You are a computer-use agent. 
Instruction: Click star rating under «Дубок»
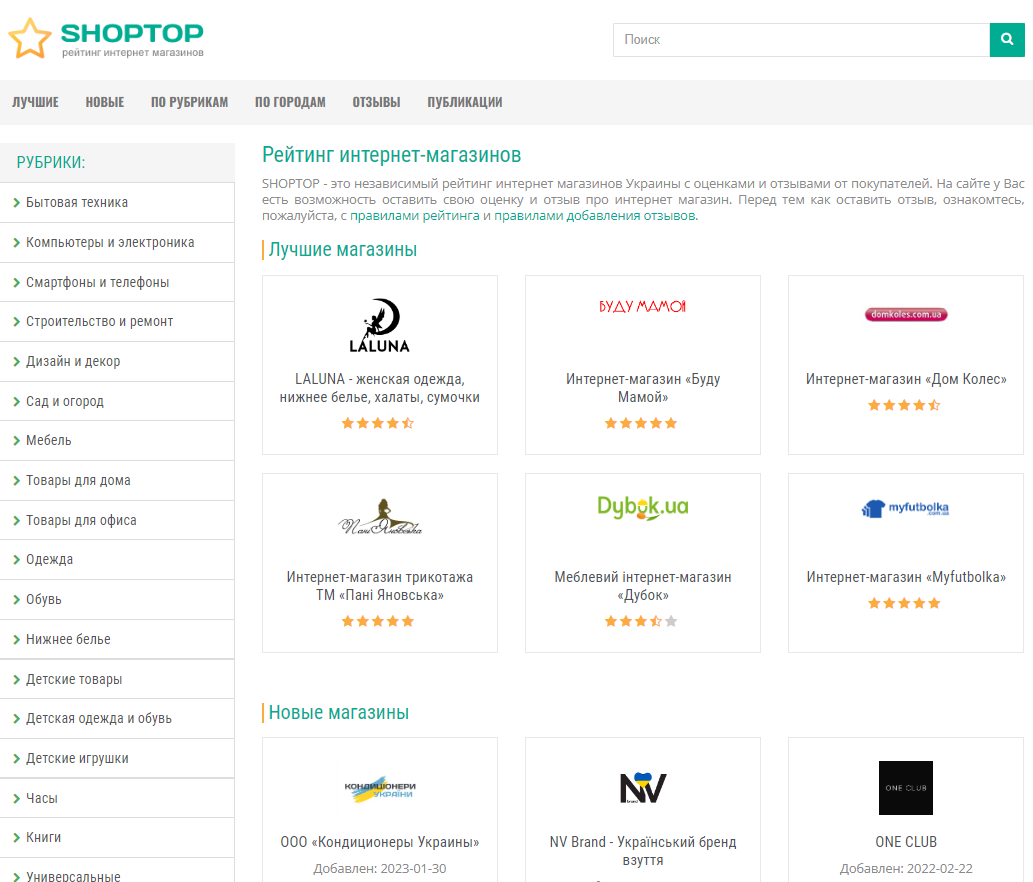[x=641, y=621]
